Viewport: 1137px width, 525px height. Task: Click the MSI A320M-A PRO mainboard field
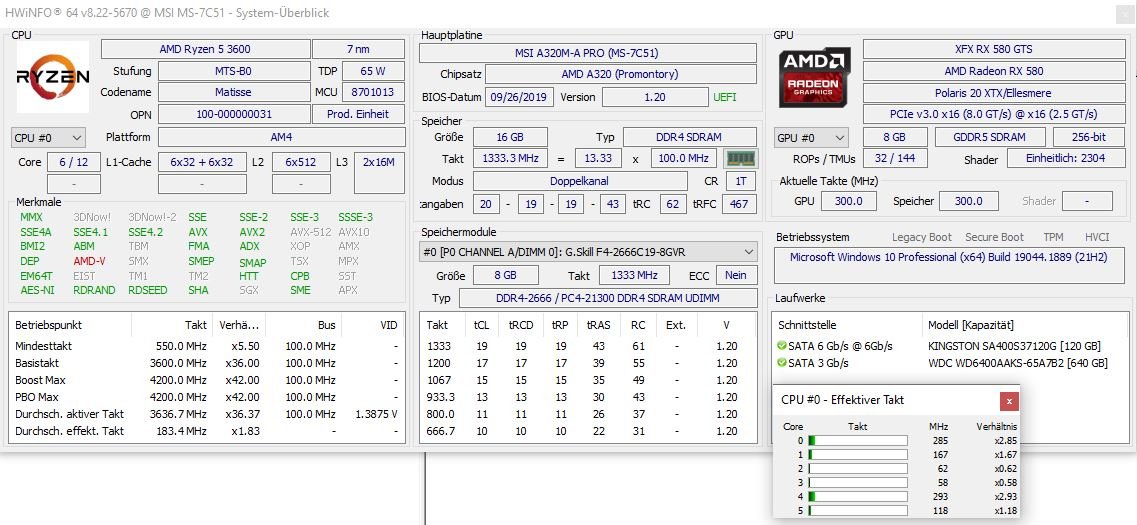coord(587,53)
